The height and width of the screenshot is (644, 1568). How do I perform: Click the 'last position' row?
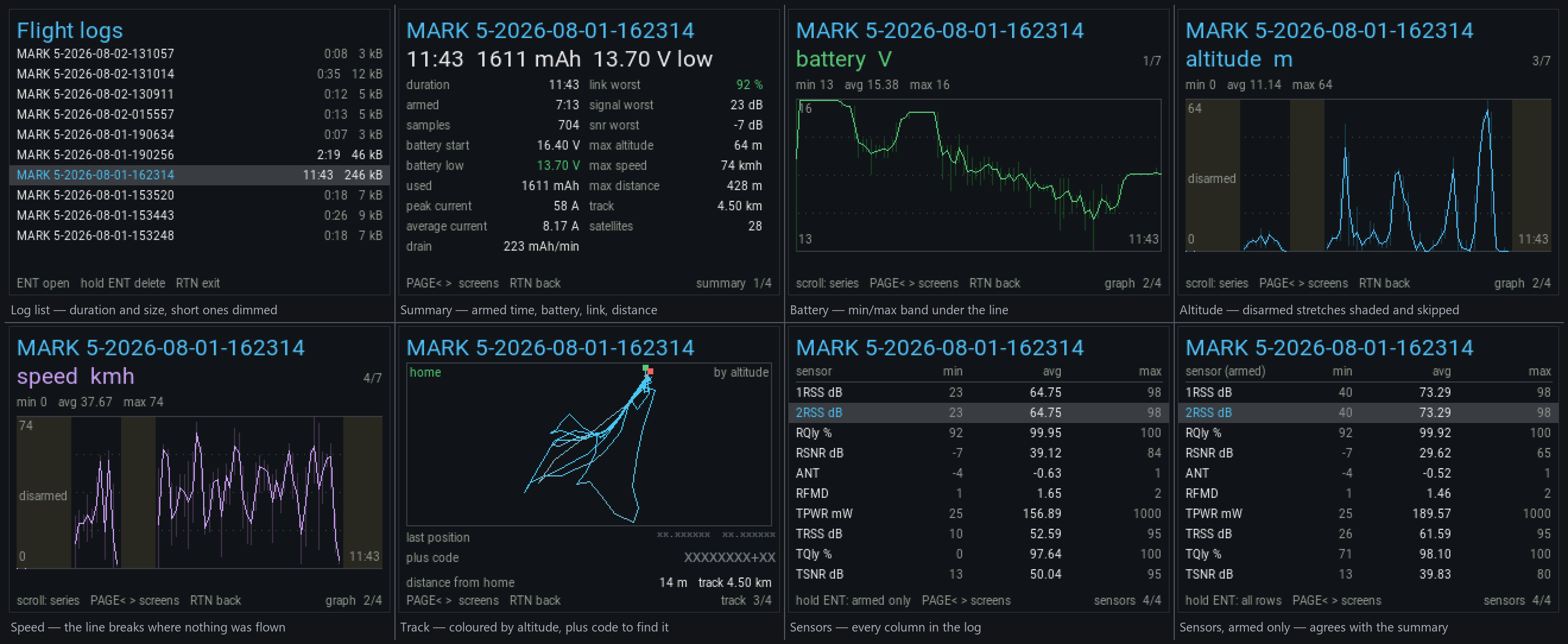(590, 538)
